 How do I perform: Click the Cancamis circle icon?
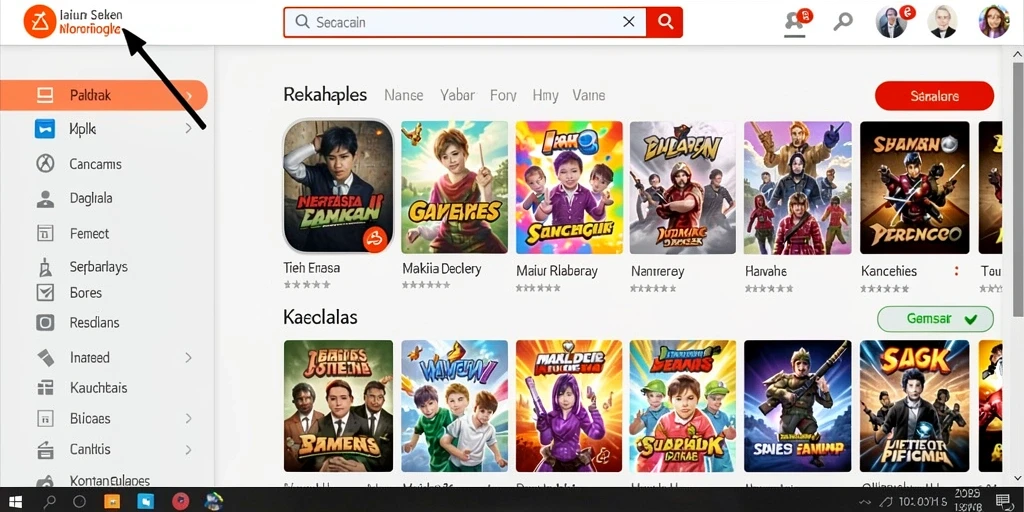tap(45, 163)
